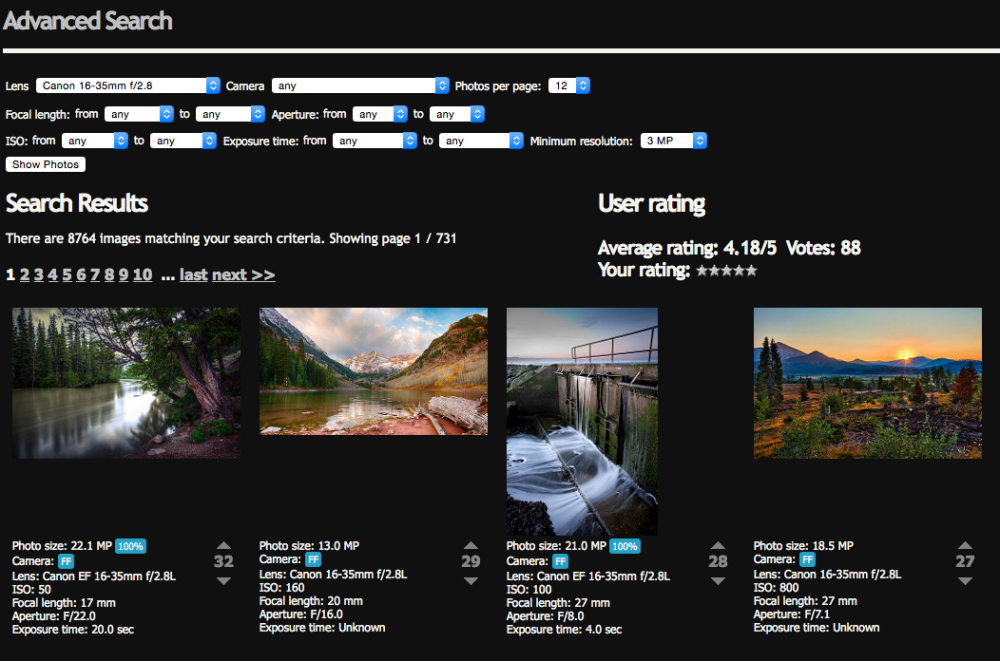The height and width of the screenshot is (661, 1000).
Task: Open the ISO to dropdown
Action: [183, 141]
